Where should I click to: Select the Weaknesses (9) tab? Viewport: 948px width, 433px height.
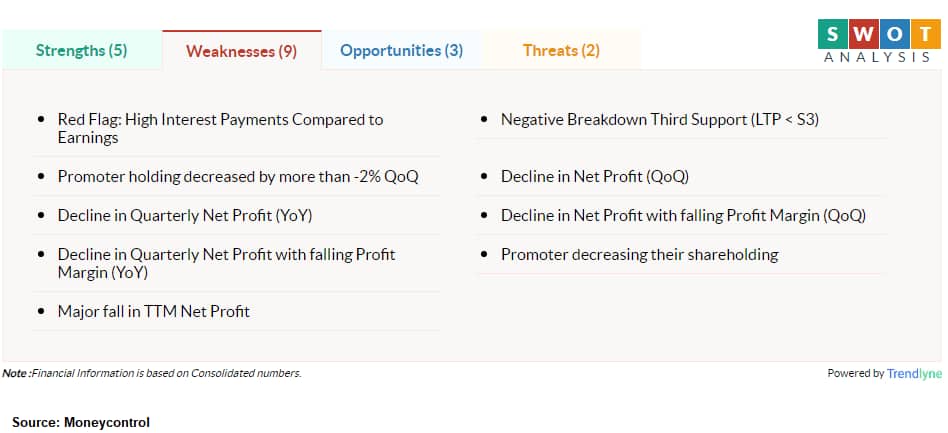point(241,51)
